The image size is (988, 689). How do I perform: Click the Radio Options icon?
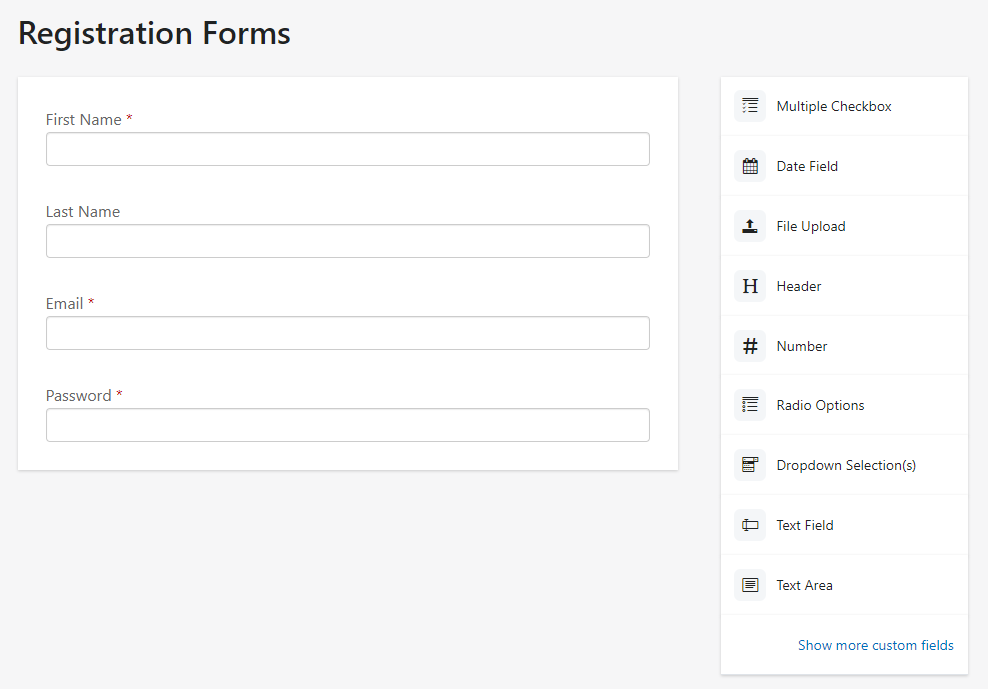coord(750,405)
